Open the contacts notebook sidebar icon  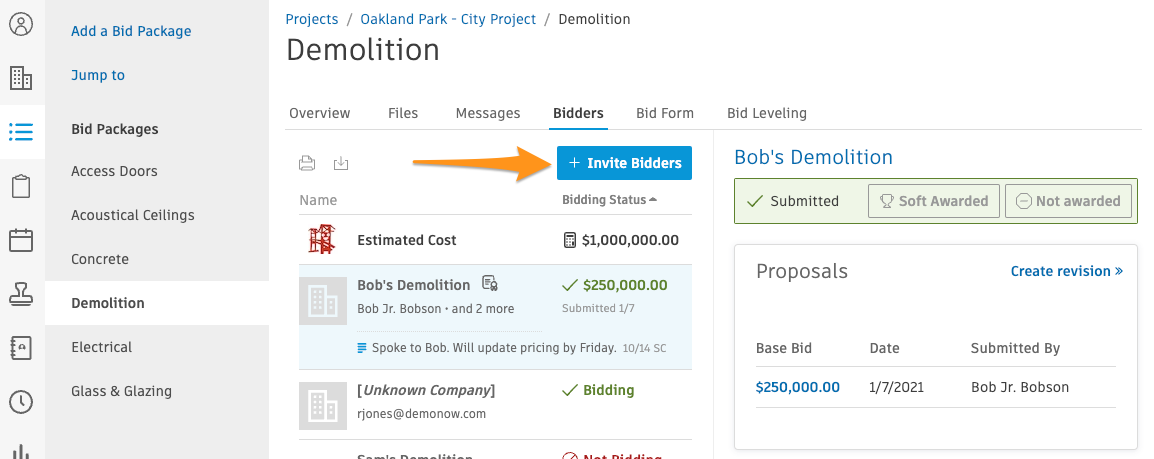coord(21,347)
